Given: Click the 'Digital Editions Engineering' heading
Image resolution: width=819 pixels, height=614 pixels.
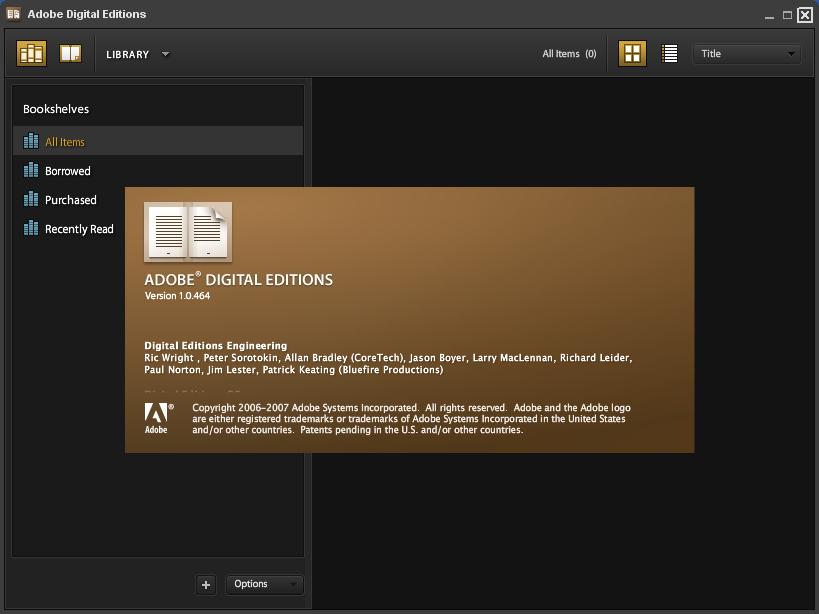Looking at the screenshot, I should (216, 345).
